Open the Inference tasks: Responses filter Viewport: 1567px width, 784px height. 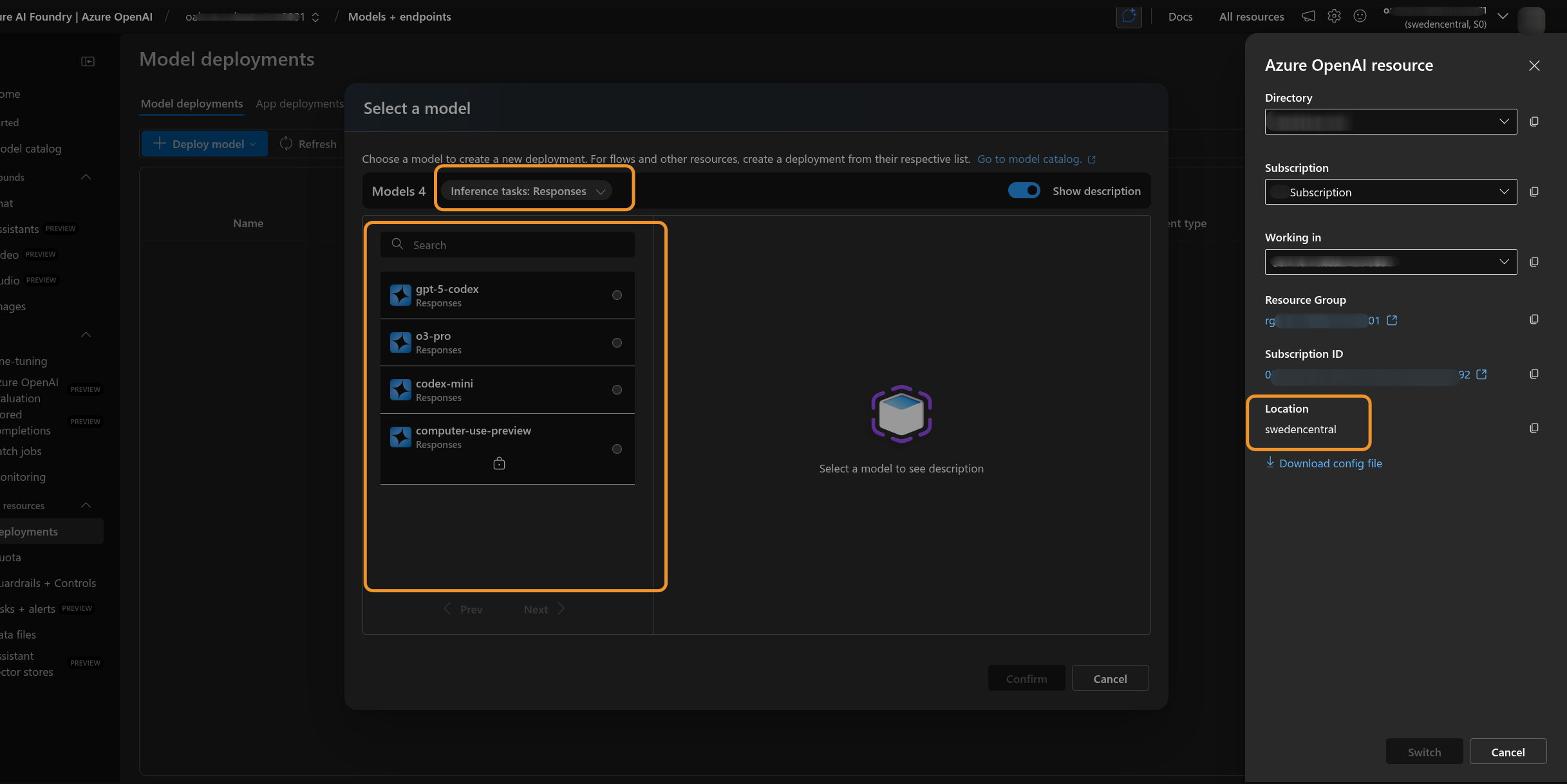(x=527, y=191)
